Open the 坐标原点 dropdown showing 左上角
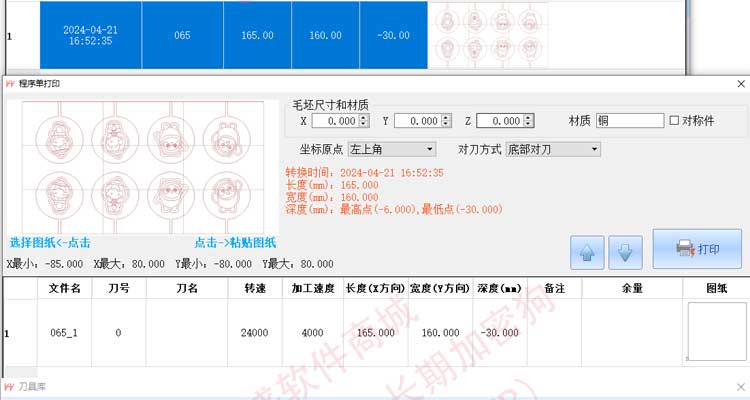750x400 pixels. click(392, 149)
